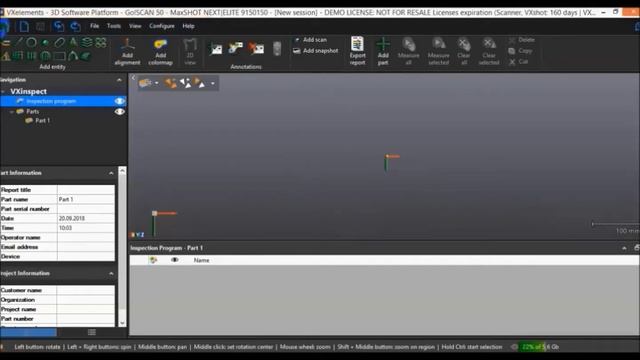Collapse the VXinspect tree node
This screenshot has height=360, width=640.
tap(3, 92)
